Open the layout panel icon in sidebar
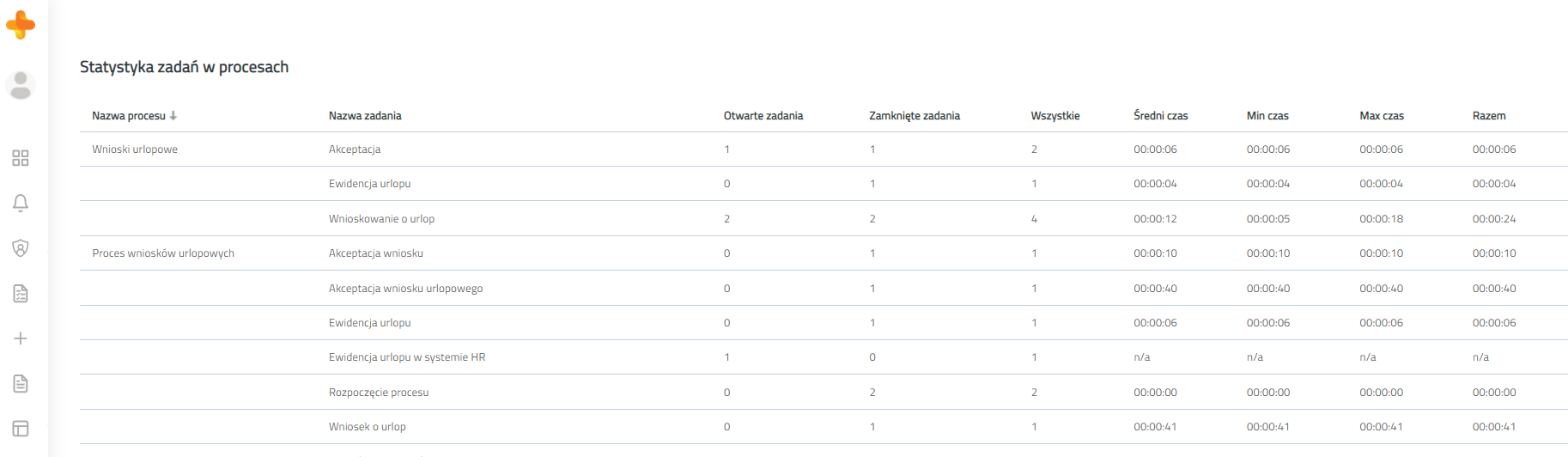 tap(21, 429)
